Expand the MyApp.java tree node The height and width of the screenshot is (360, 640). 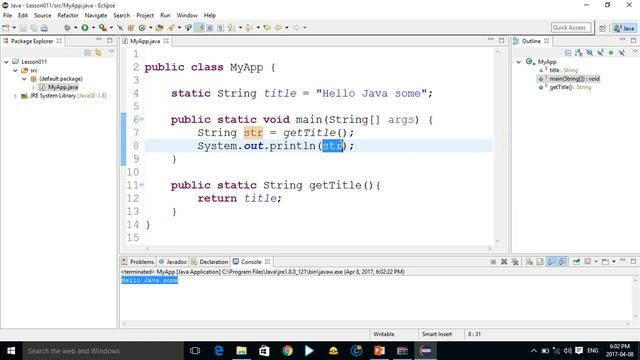point(33,87)
